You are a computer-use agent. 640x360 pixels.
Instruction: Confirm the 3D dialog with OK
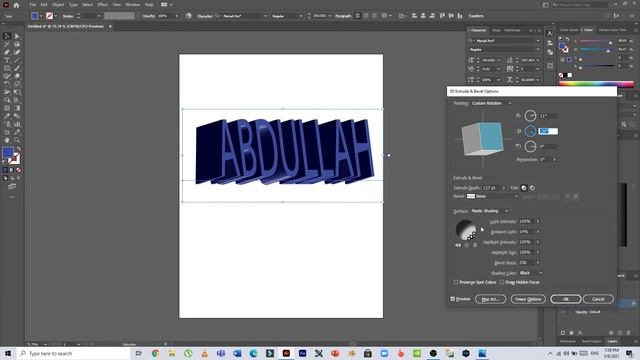click(x=565, y=299)
